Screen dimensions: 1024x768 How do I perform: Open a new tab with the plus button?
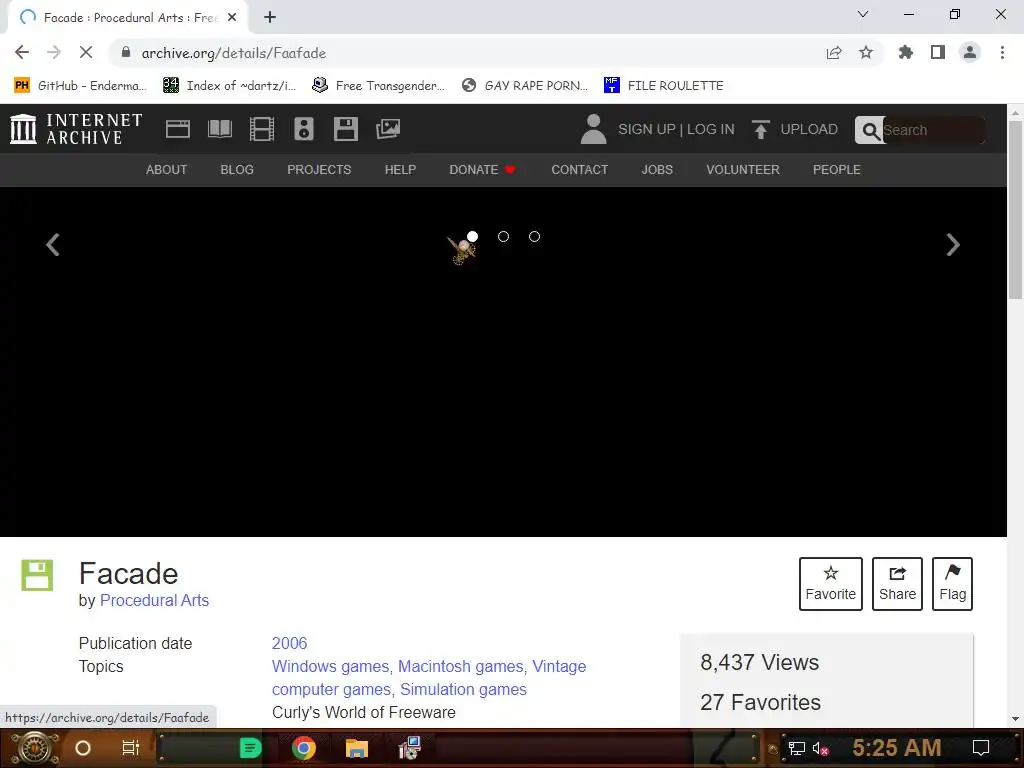pyautogui.click(x=270, y=18)
